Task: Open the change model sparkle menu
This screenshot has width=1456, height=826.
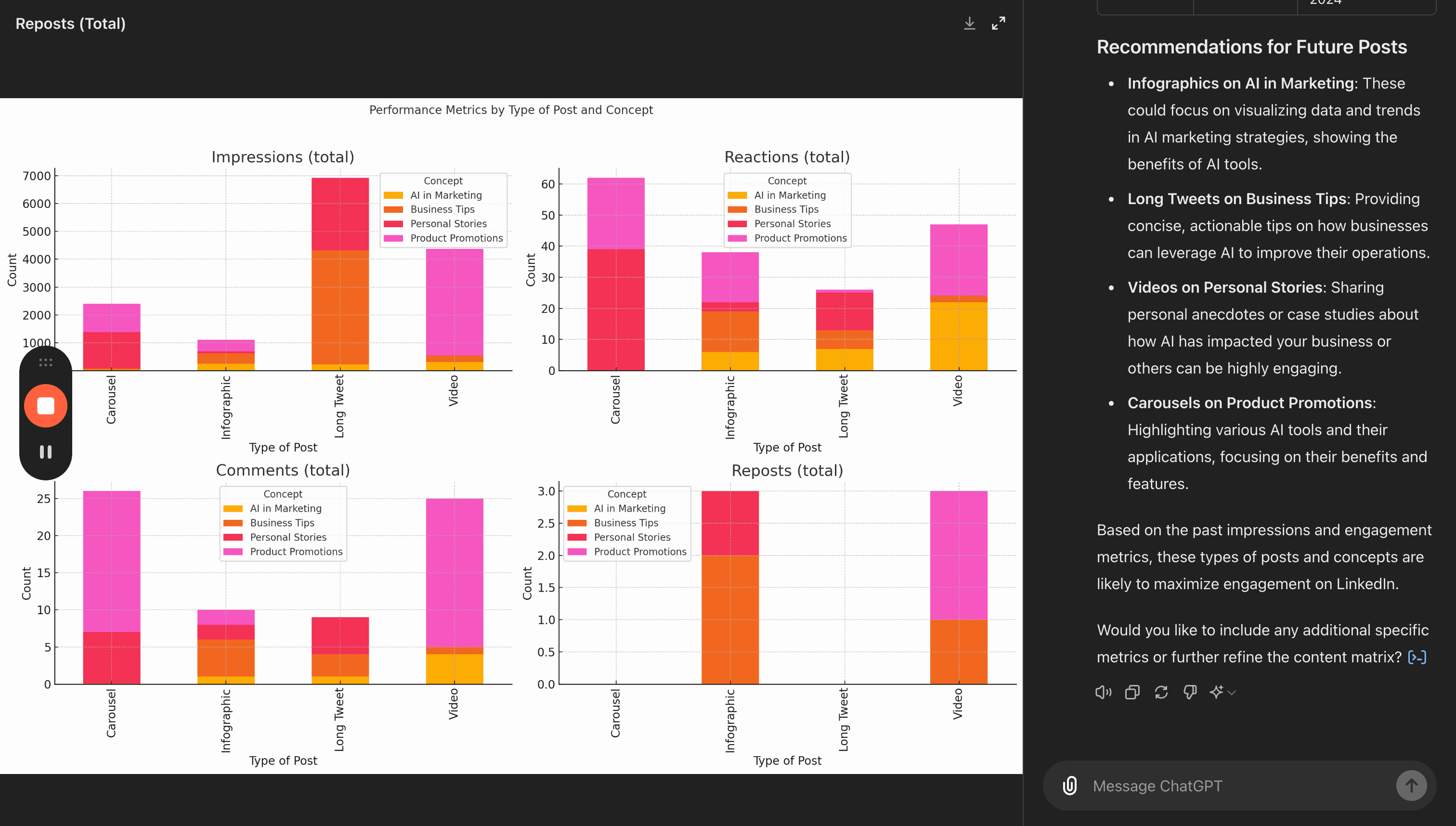Action: point(1222,692)
